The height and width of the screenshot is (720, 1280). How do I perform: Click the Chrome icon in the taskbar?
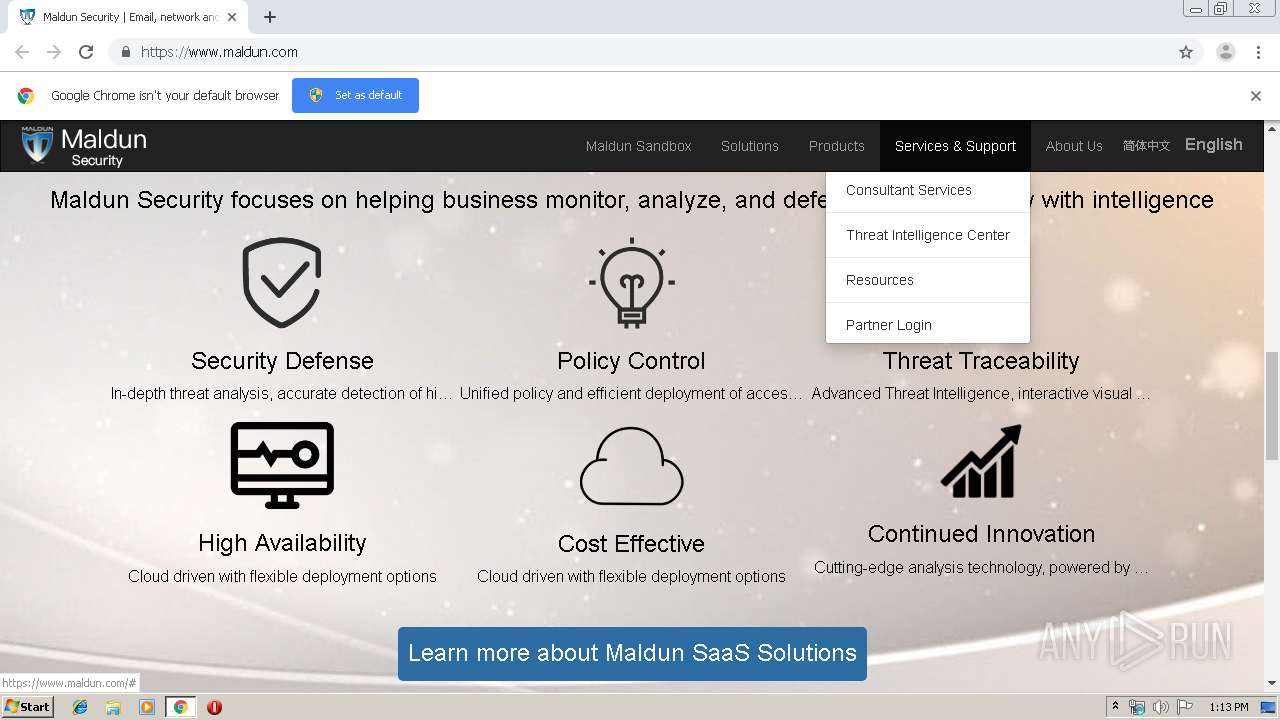pos(180,707)
